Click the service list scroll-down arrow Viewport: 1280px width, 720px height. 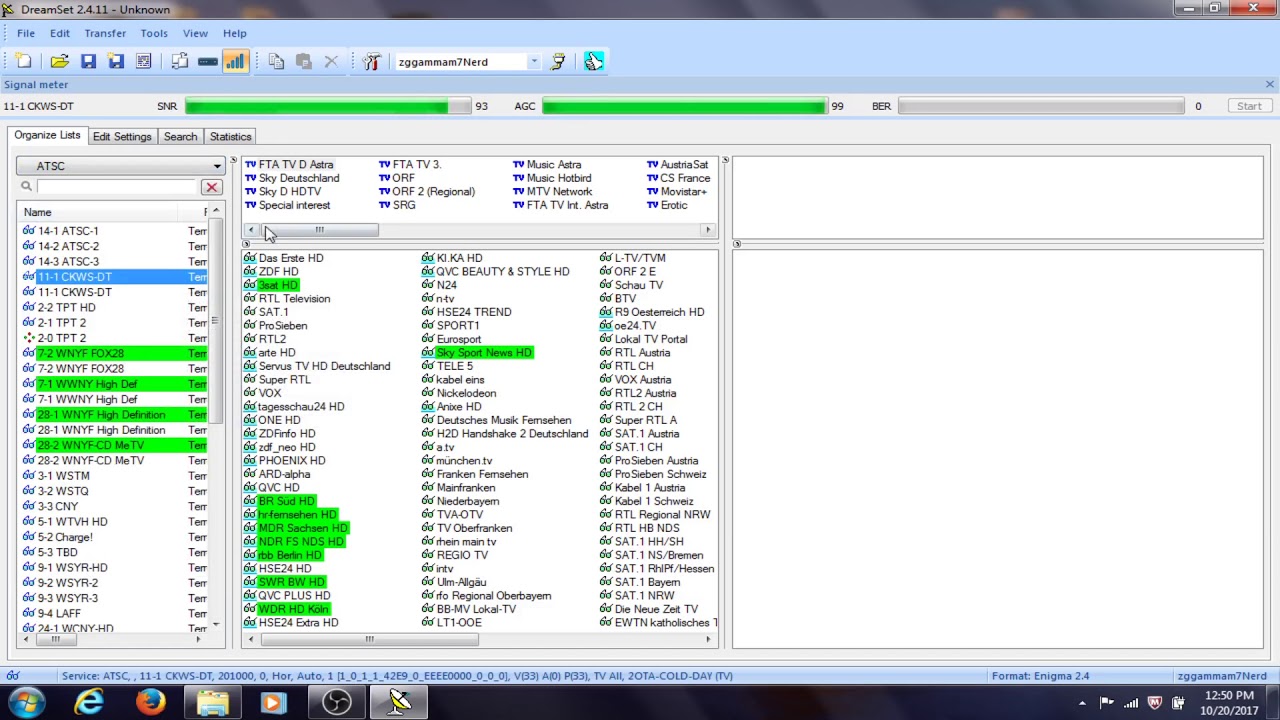[217, 625]
